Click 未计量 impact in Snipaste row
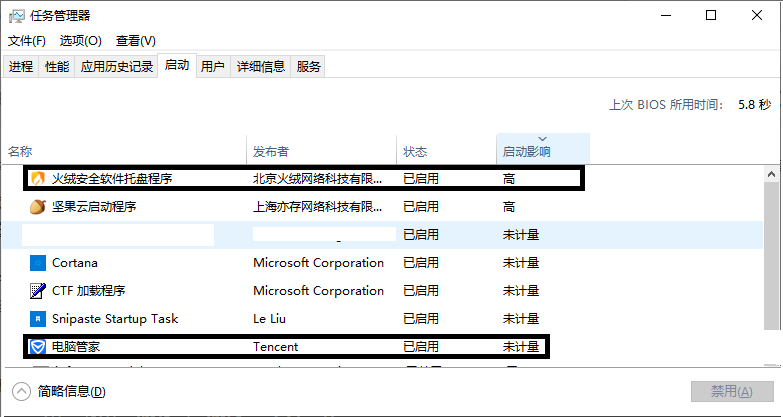This screenshot has height=417, width=783. [521, 319]
